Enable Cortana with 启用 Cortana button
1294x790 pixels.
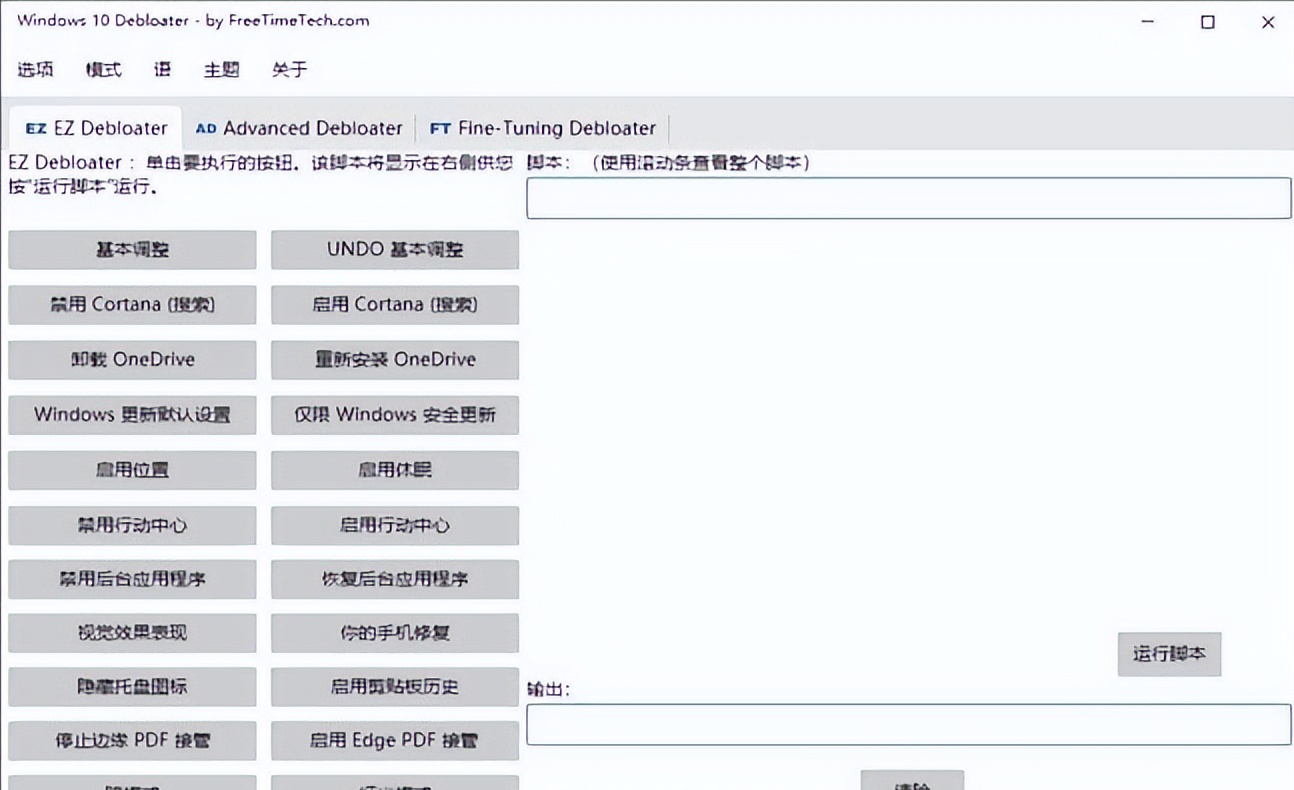tap(394, 304)
